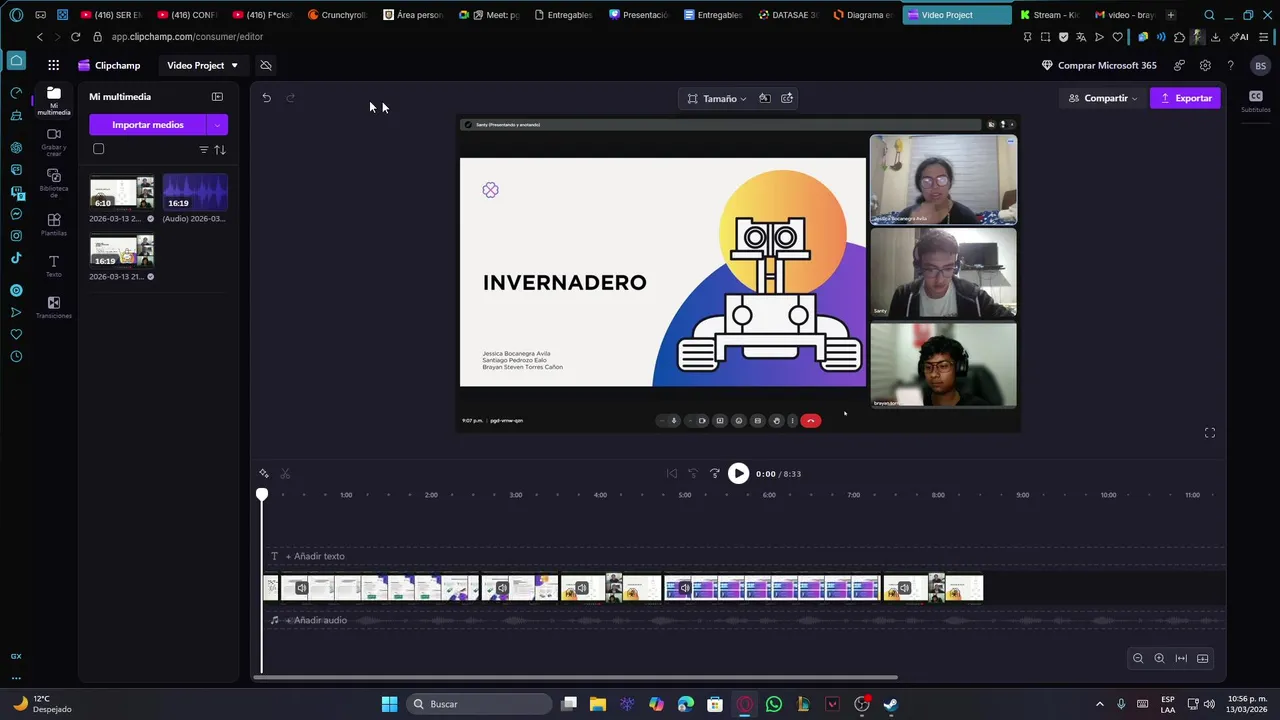
Task: Open the media filter icon
Action: click(x=204, y=150)
